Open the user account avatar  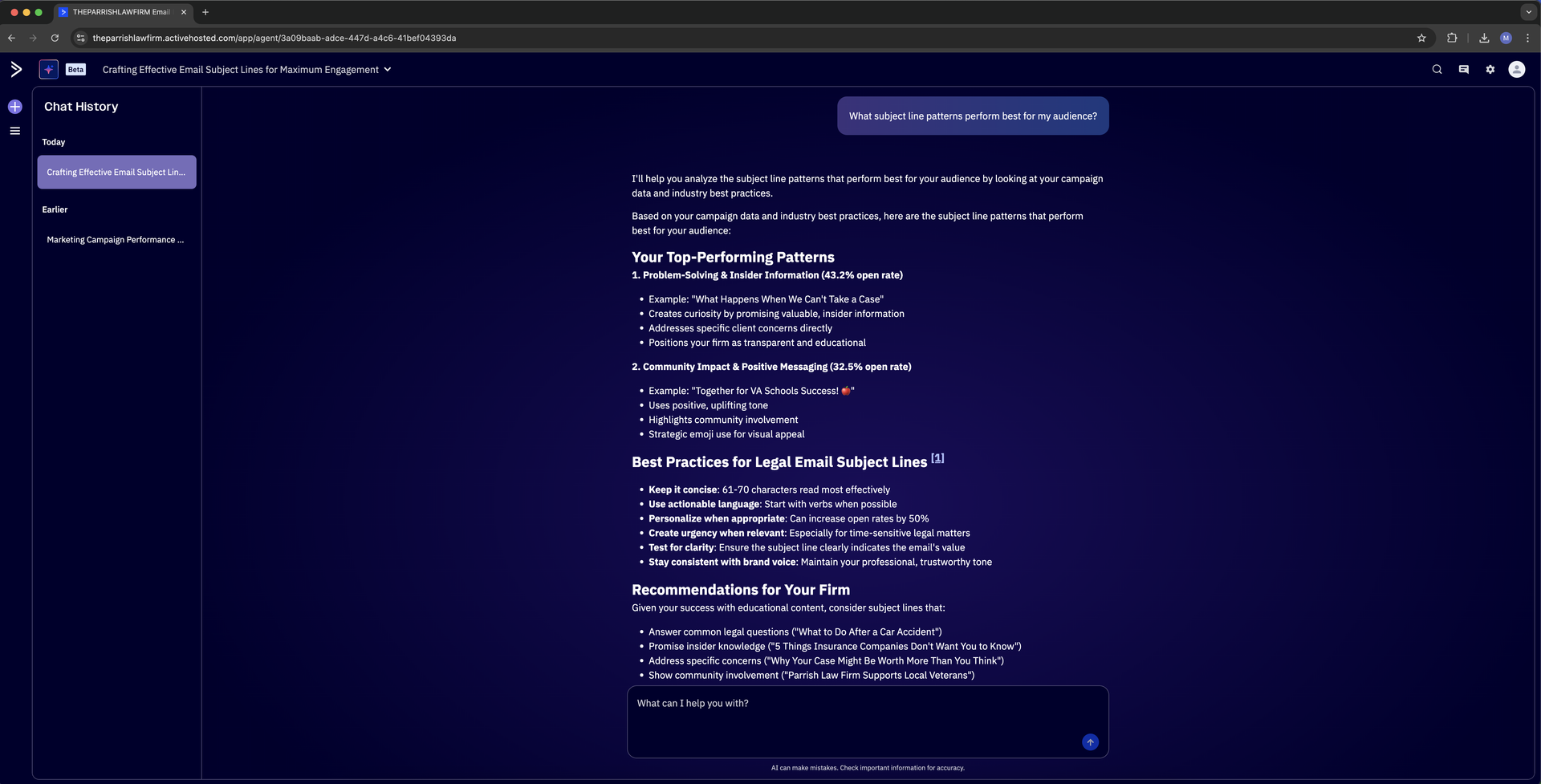pyautogui.click(x=1516, y=70)
